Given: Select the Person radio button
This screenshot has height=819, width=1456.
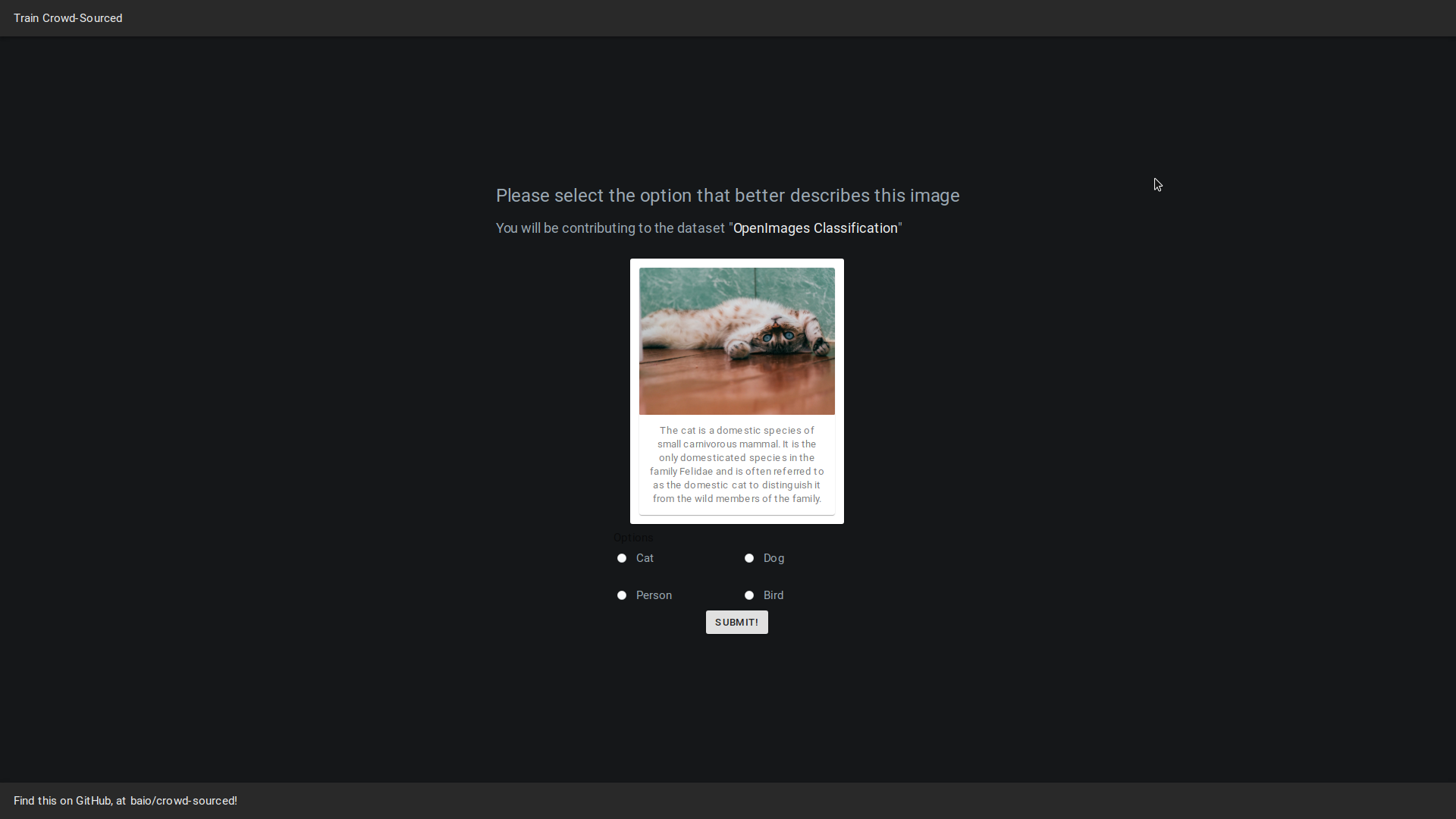Looking at the screenshot, I should pyautogui.click(x=621, y=595).
